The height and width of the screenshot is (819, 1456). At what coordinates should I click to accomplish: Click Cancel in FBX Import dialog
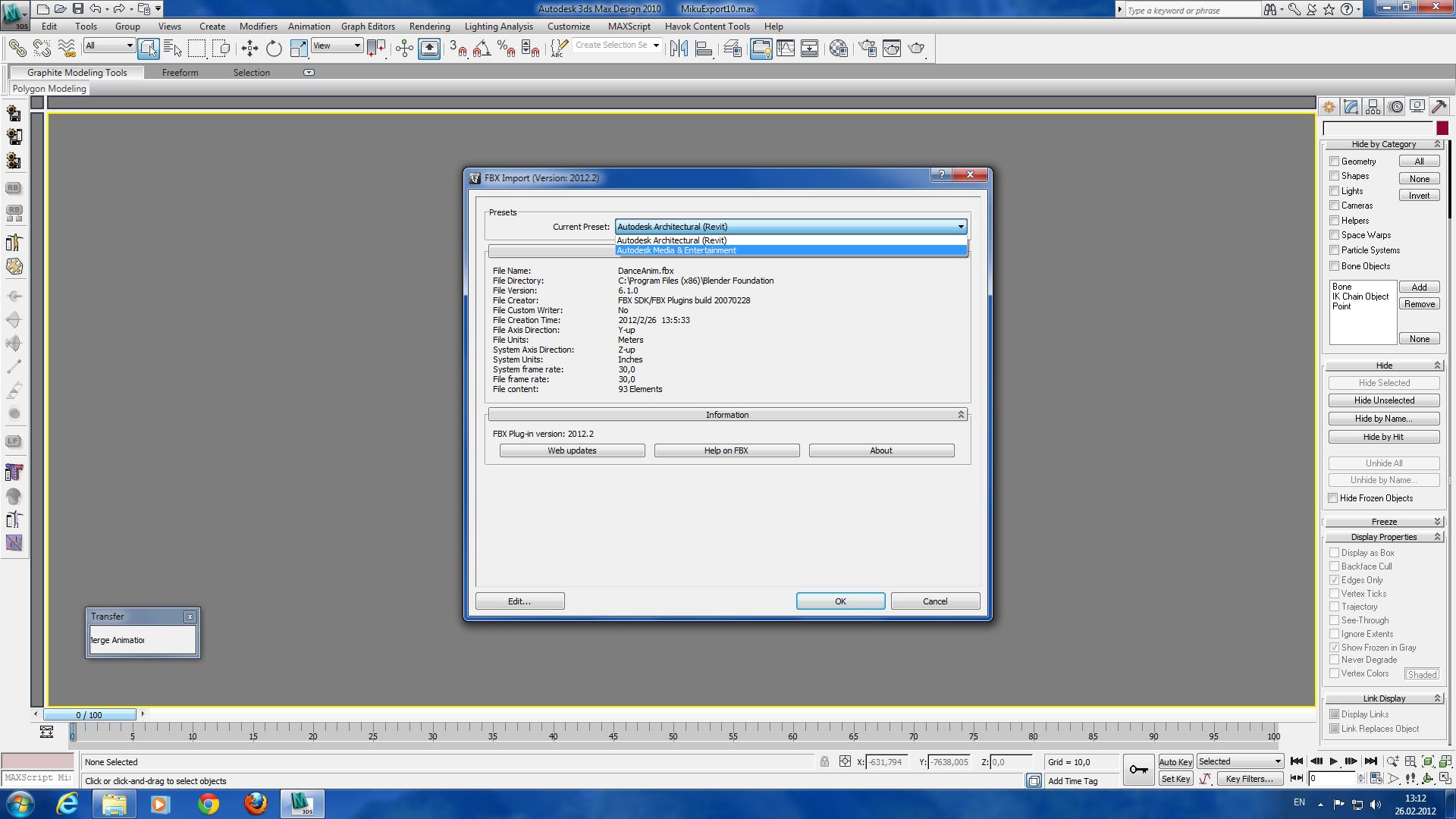935,601
